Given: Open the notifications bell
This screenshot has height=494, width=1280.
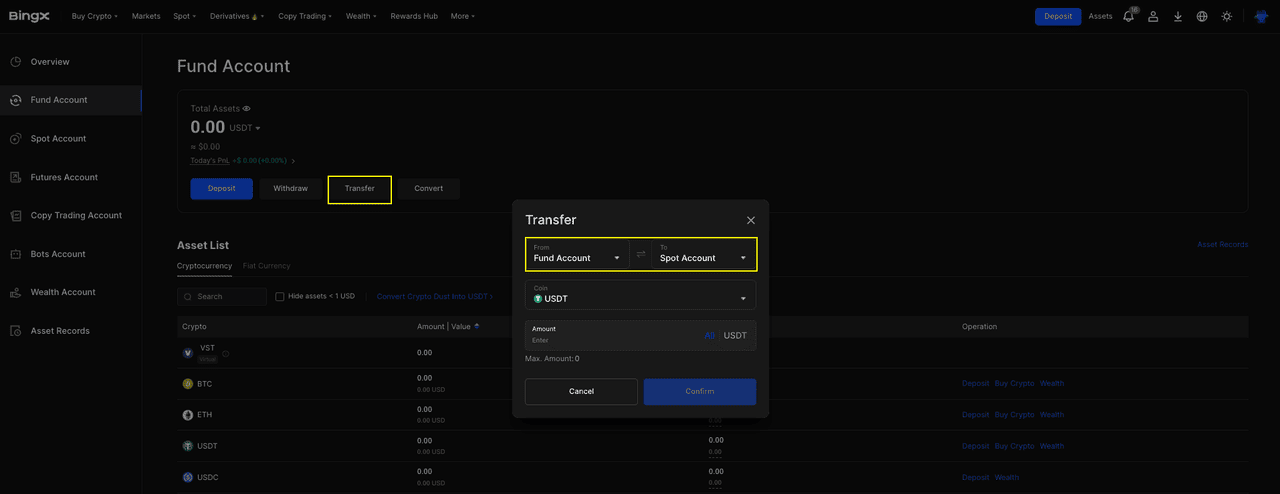Looking at the screenshot, I should (1128, 16).
